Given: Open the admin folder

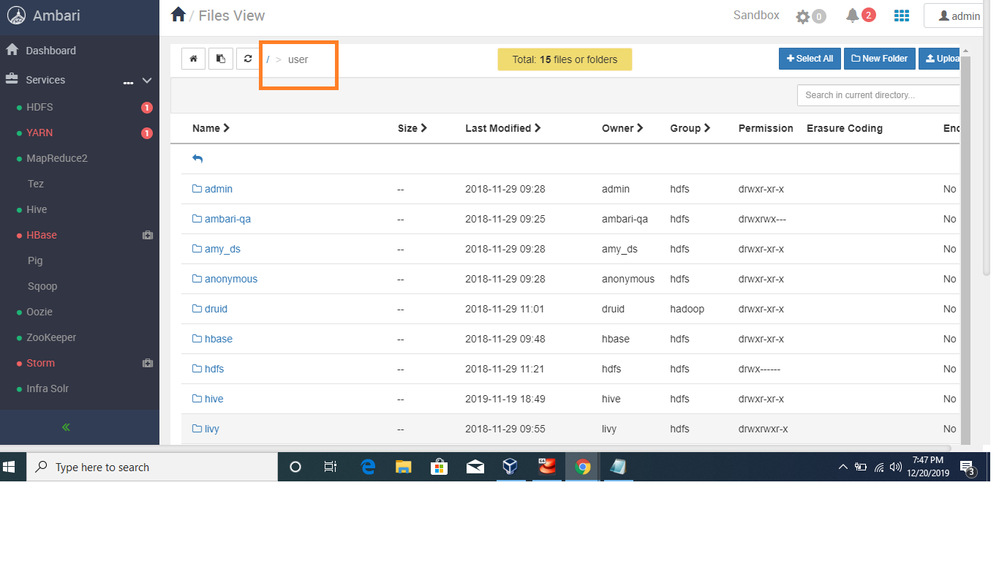Looking at the screenshot, I should click(212, 189).
